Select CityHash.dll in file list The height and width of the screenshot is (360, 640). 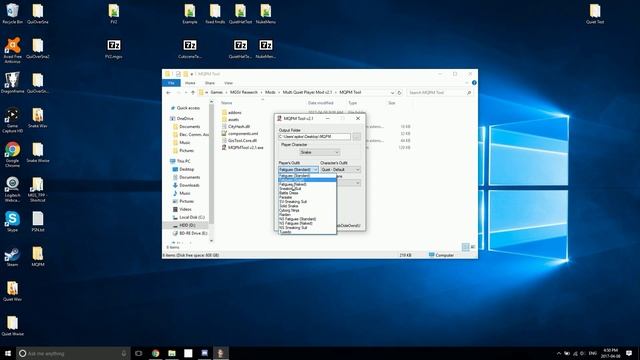tap(239, 127)
